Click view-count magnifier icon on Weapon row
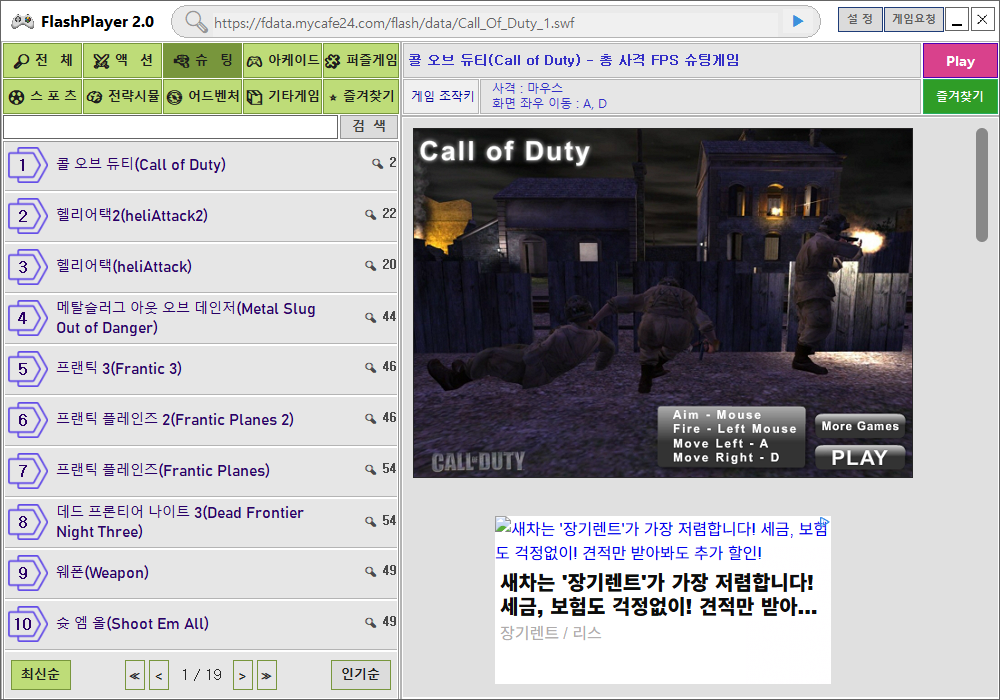The height and width of the screenshot is (700, 1000). (370, 571)
